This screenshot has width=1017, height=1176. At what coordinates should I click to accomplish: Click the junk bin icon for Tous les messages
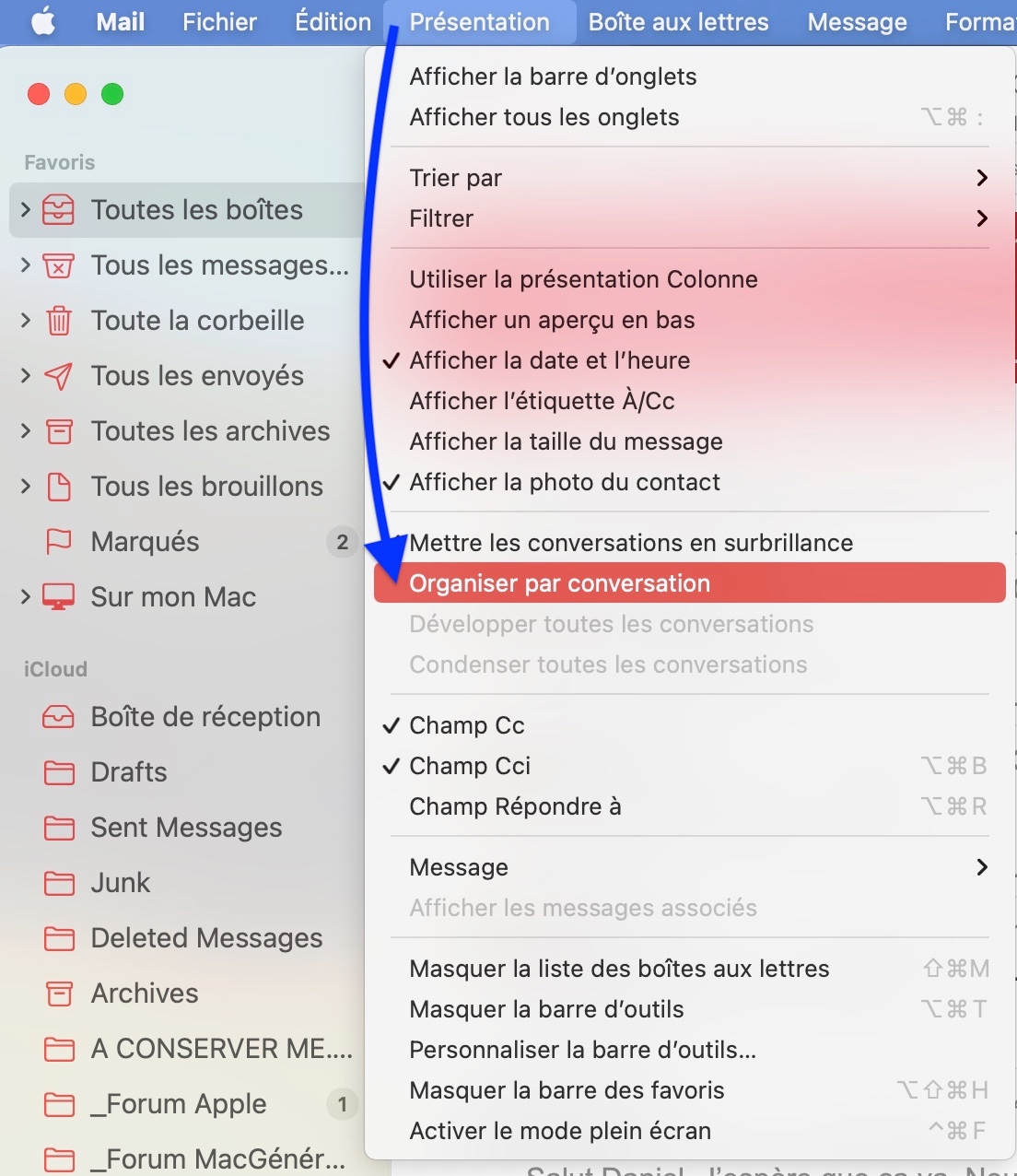coord(58,265)
